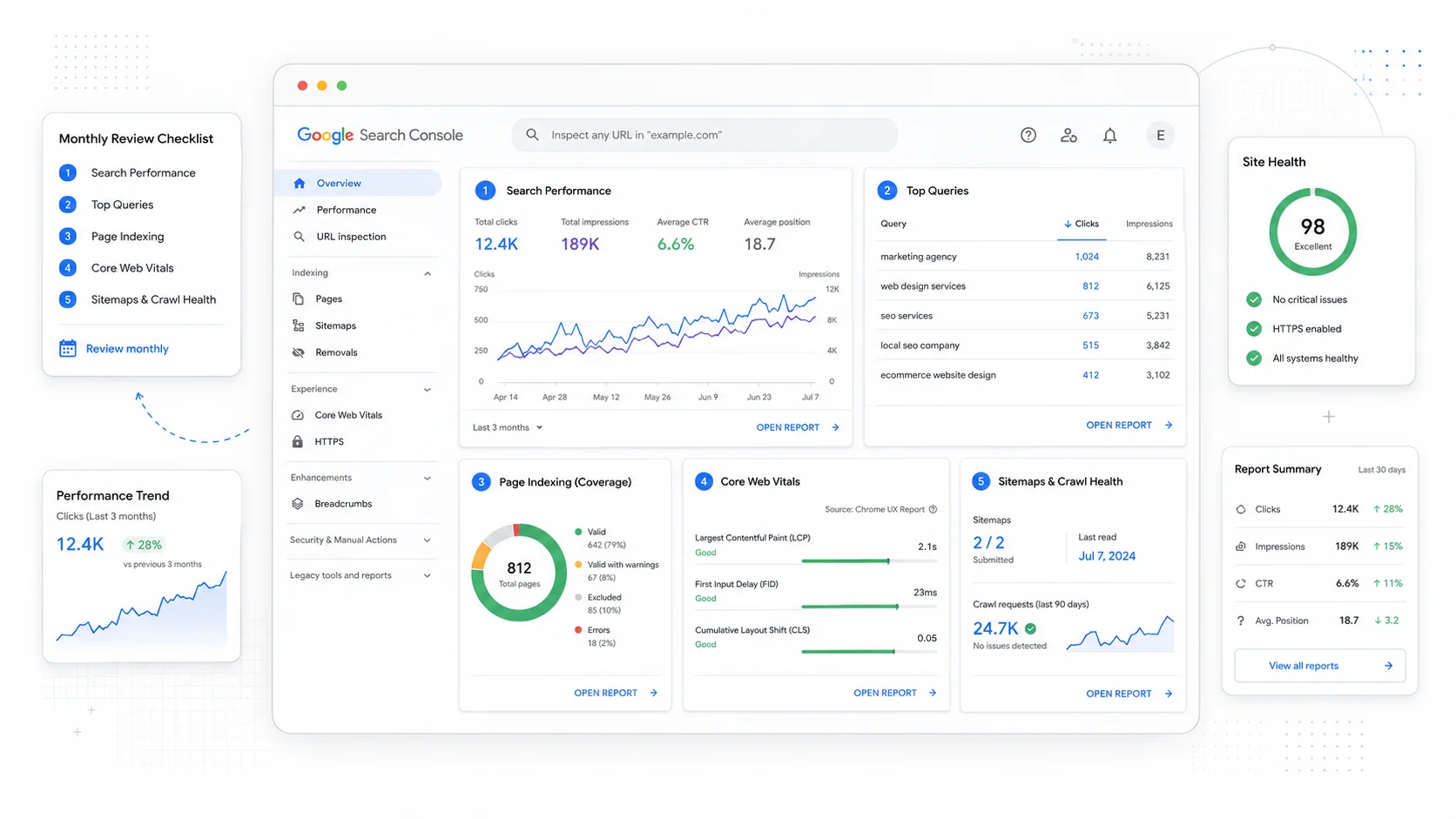Click the marketing agency query row
The height and width of the screenshot is (819, 1456).
click(x=1025, y=257)
